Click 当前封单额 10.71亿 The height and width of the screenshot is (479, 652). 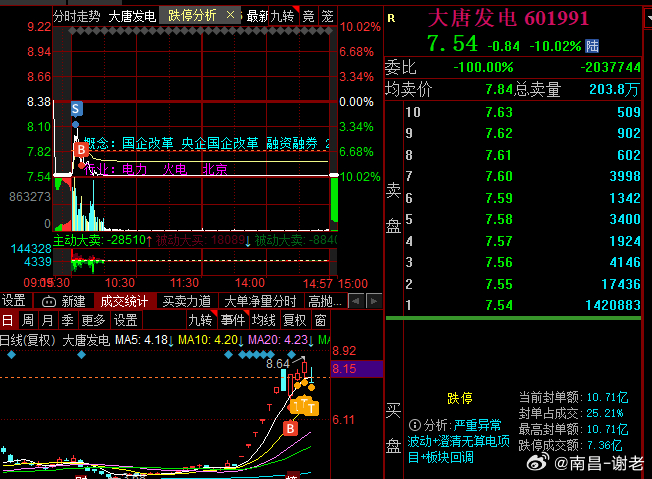coord(608,397)
